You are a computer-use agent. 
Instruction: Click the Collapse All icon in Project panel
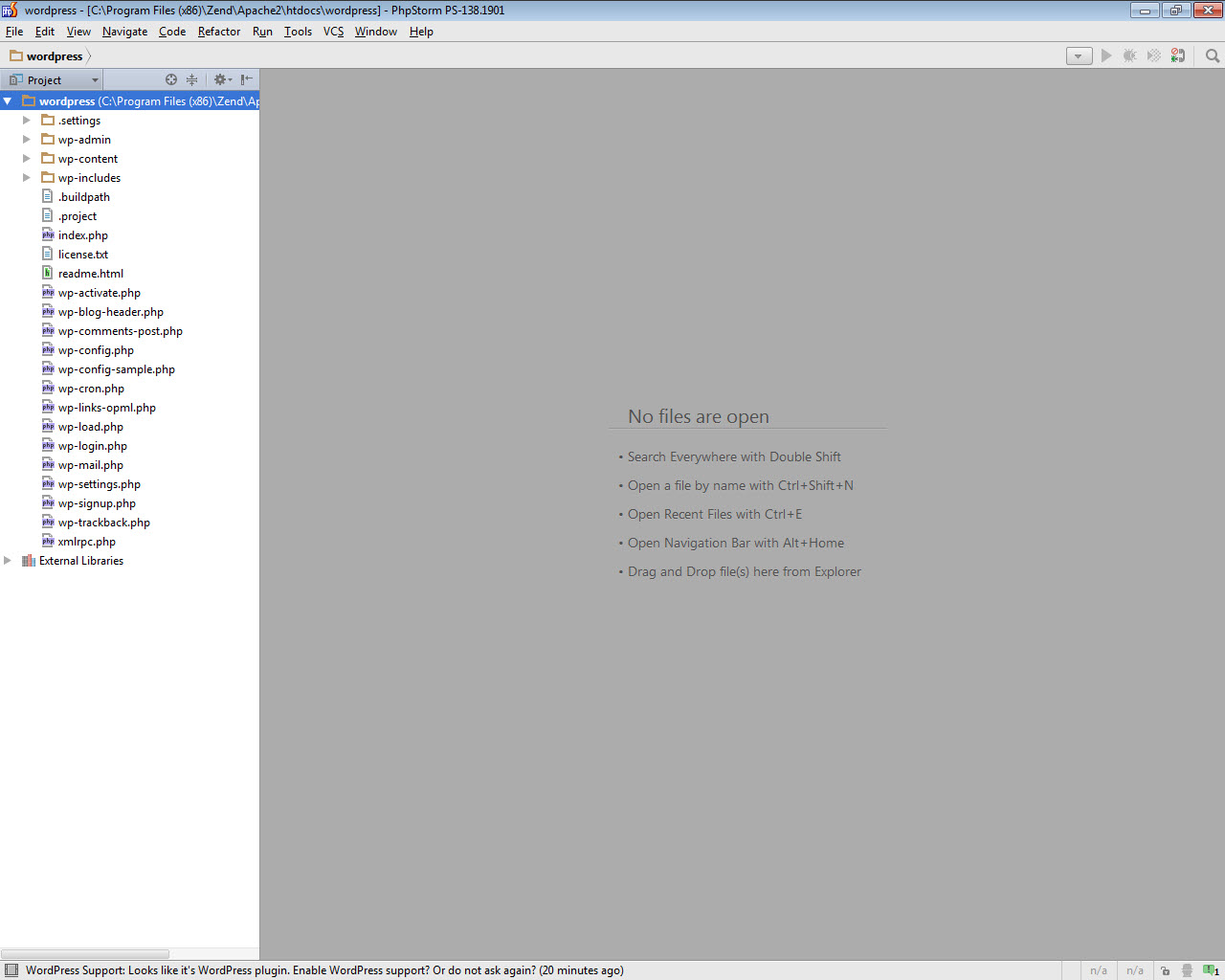pyautogui.click(x=191, y=80)
